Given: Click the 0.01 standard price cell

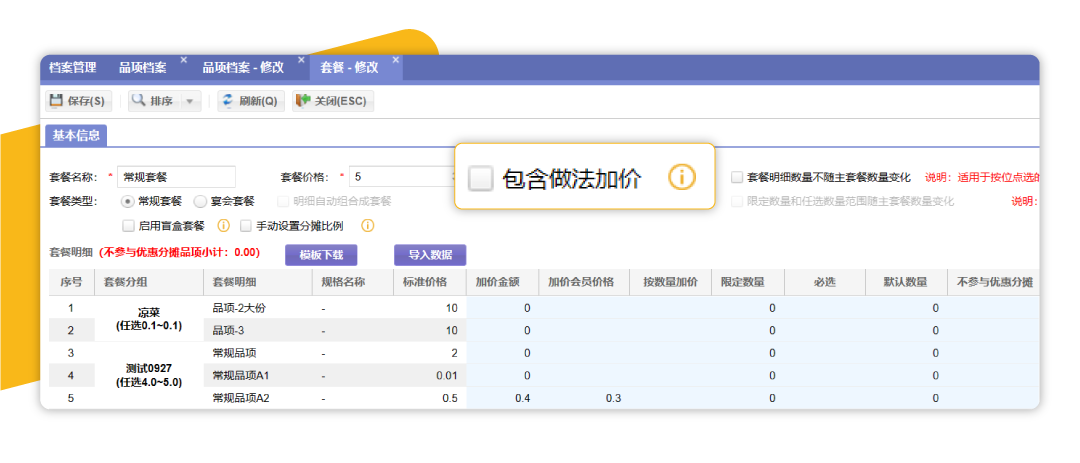Looking at the screenshot, I should [430, 375].
